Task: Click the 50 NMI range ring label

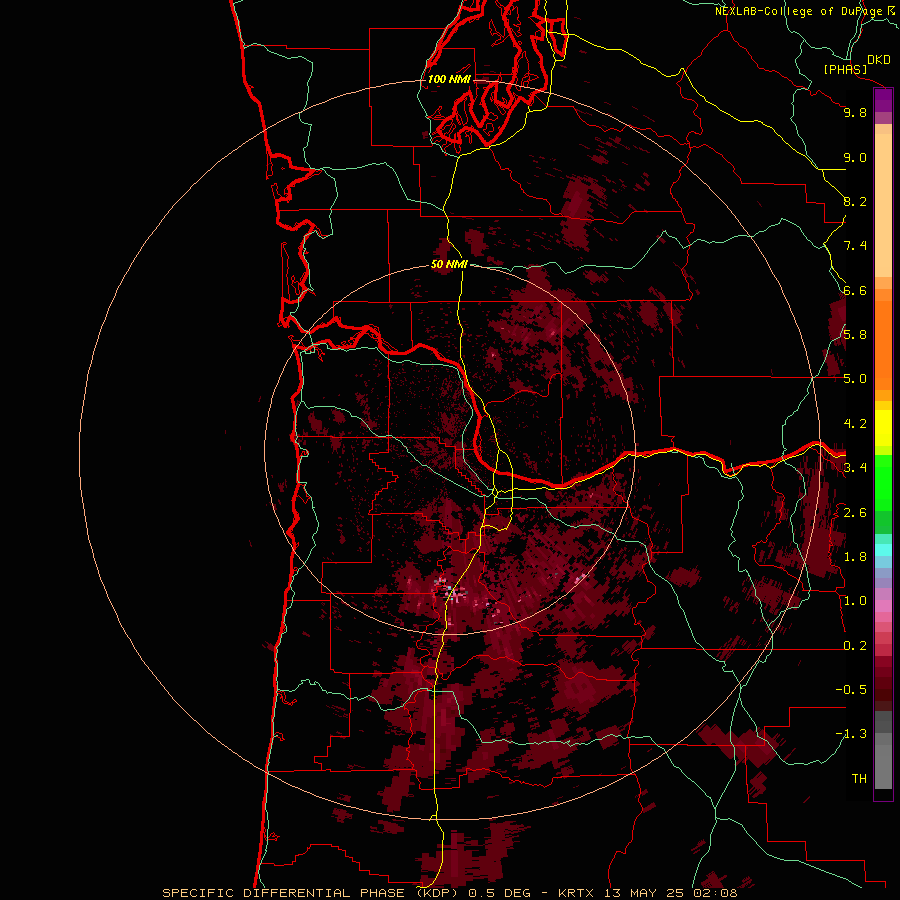Action: tap(449, 264)
